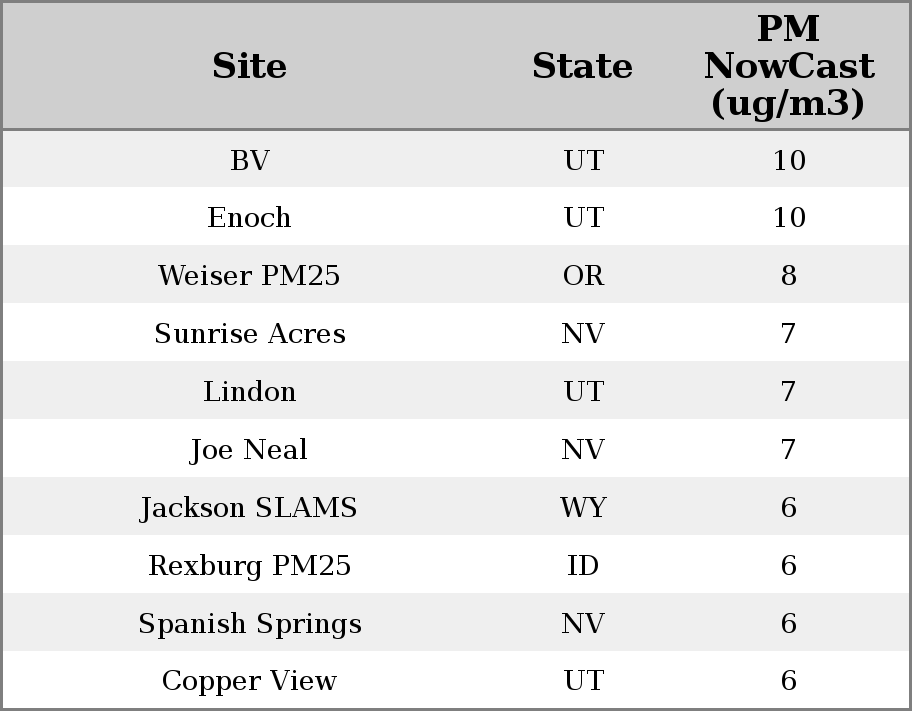Screen dimensions: 912x711
Task: Select the Copper View site cell
Action: pyautogui.click(x=249, y=680)
